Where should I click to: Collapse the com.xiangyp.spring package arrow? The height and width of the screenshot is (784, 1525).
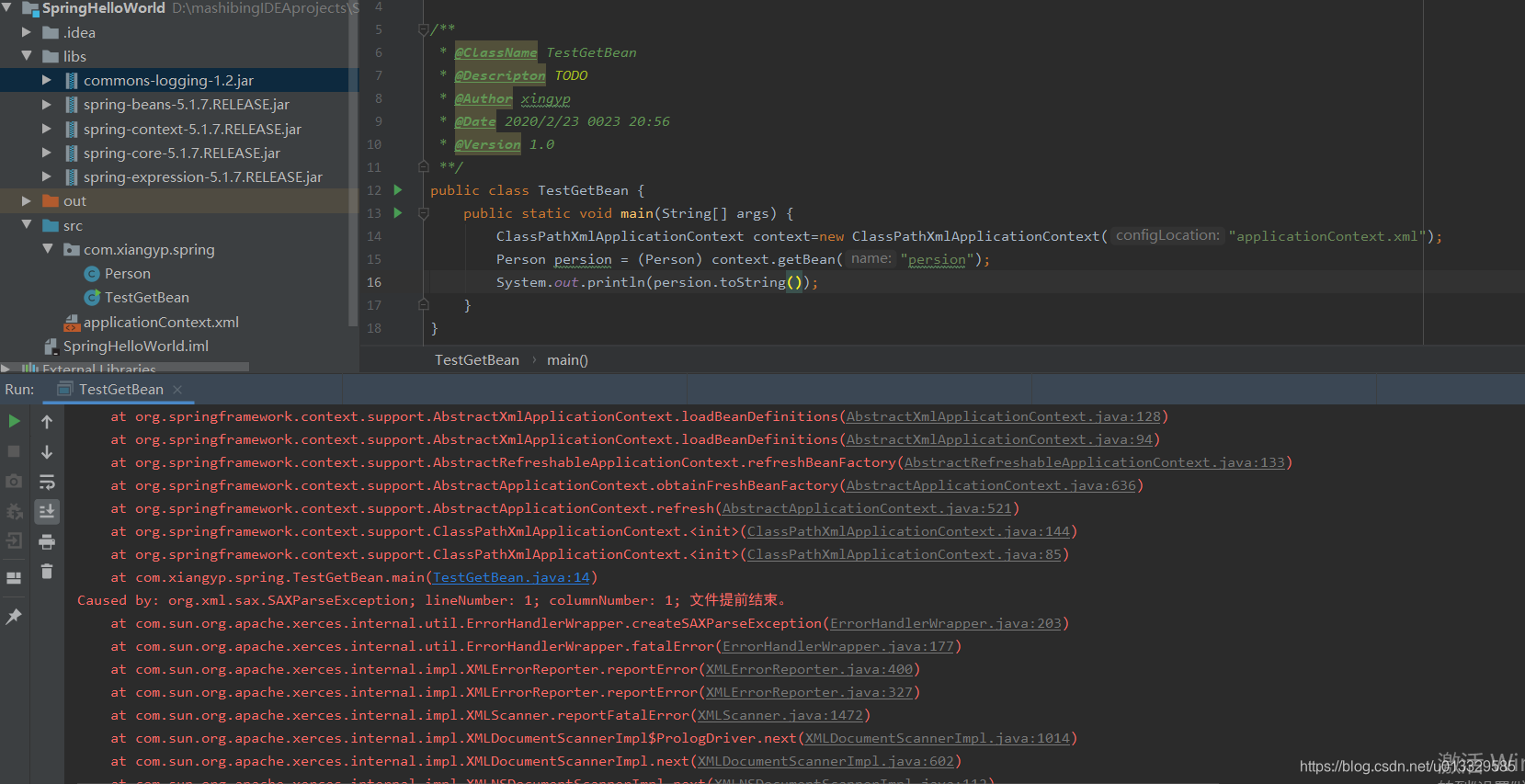[x=47, y=249]
